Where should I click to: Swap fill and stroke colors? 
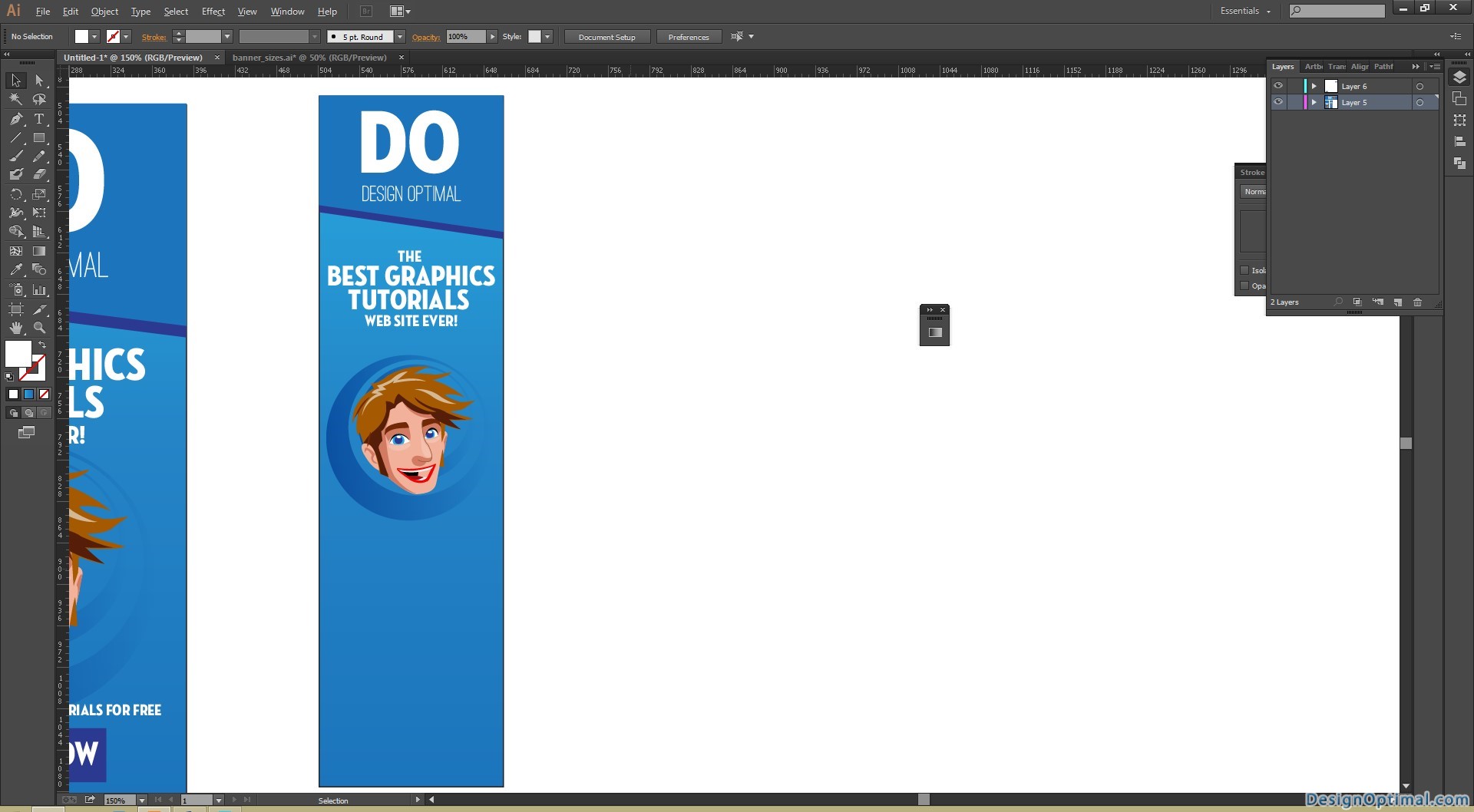pos(42,345)
